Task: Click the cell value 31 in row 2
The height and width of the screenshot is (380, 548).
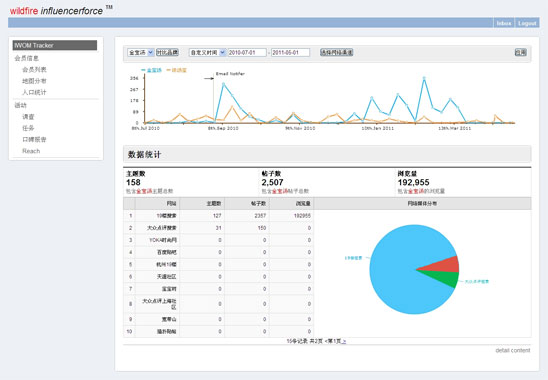Action: tap(218, 228)
